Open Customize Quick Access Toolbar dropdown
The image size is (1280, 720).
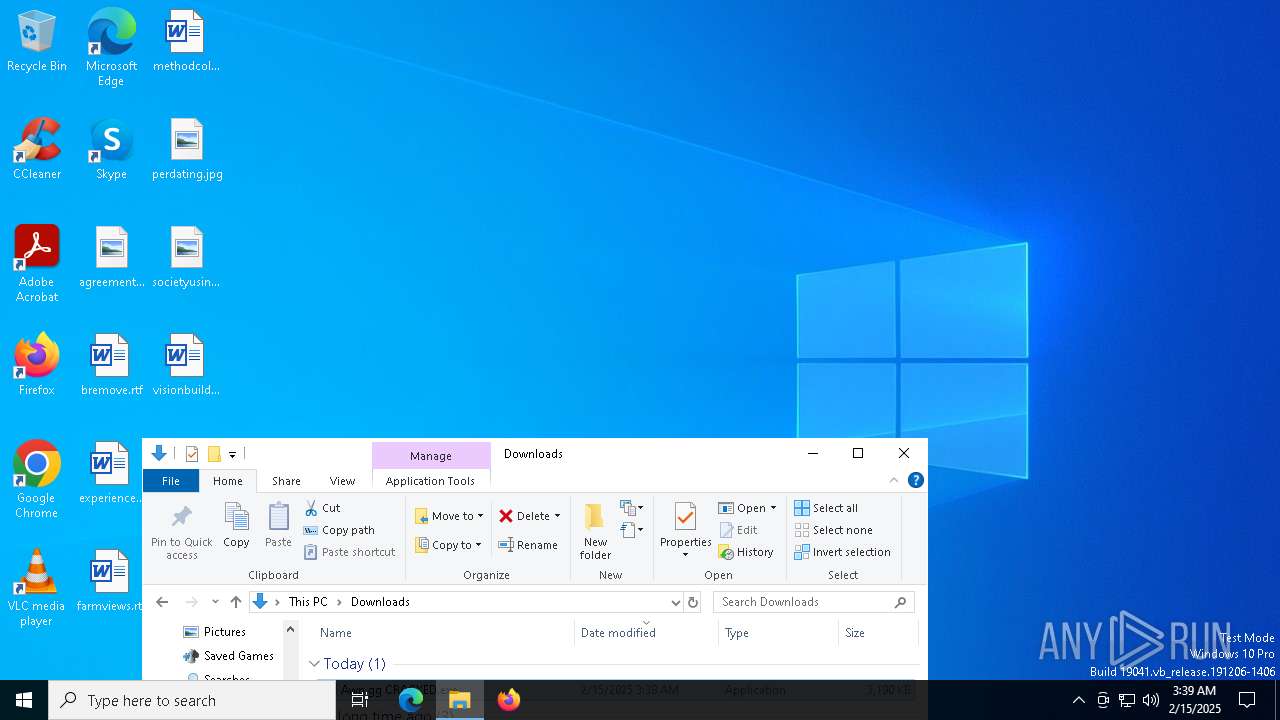pos(232,455)
